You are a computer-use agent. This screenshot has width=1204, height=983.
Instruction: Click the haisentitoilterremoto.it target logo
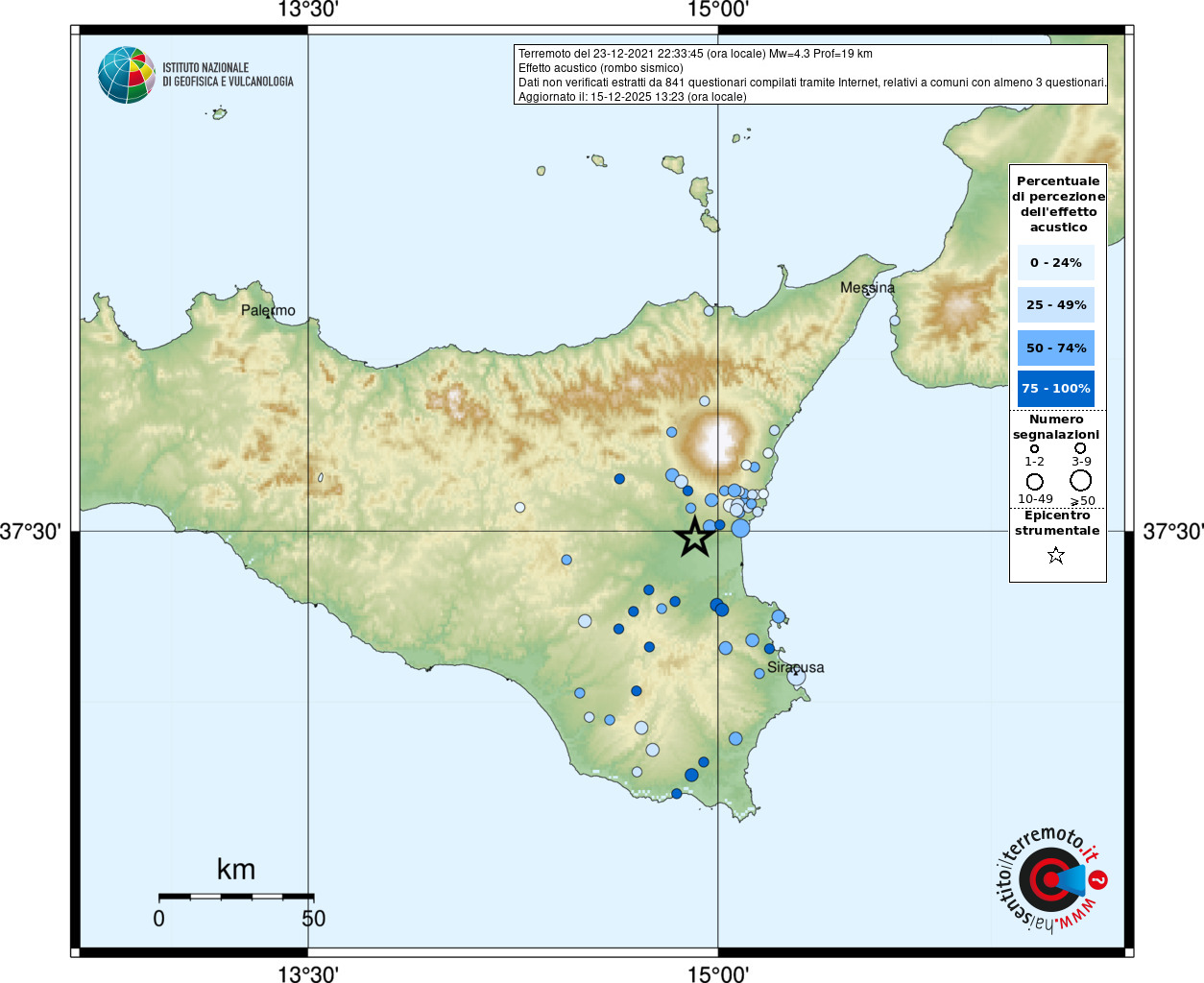(1050, 879)
